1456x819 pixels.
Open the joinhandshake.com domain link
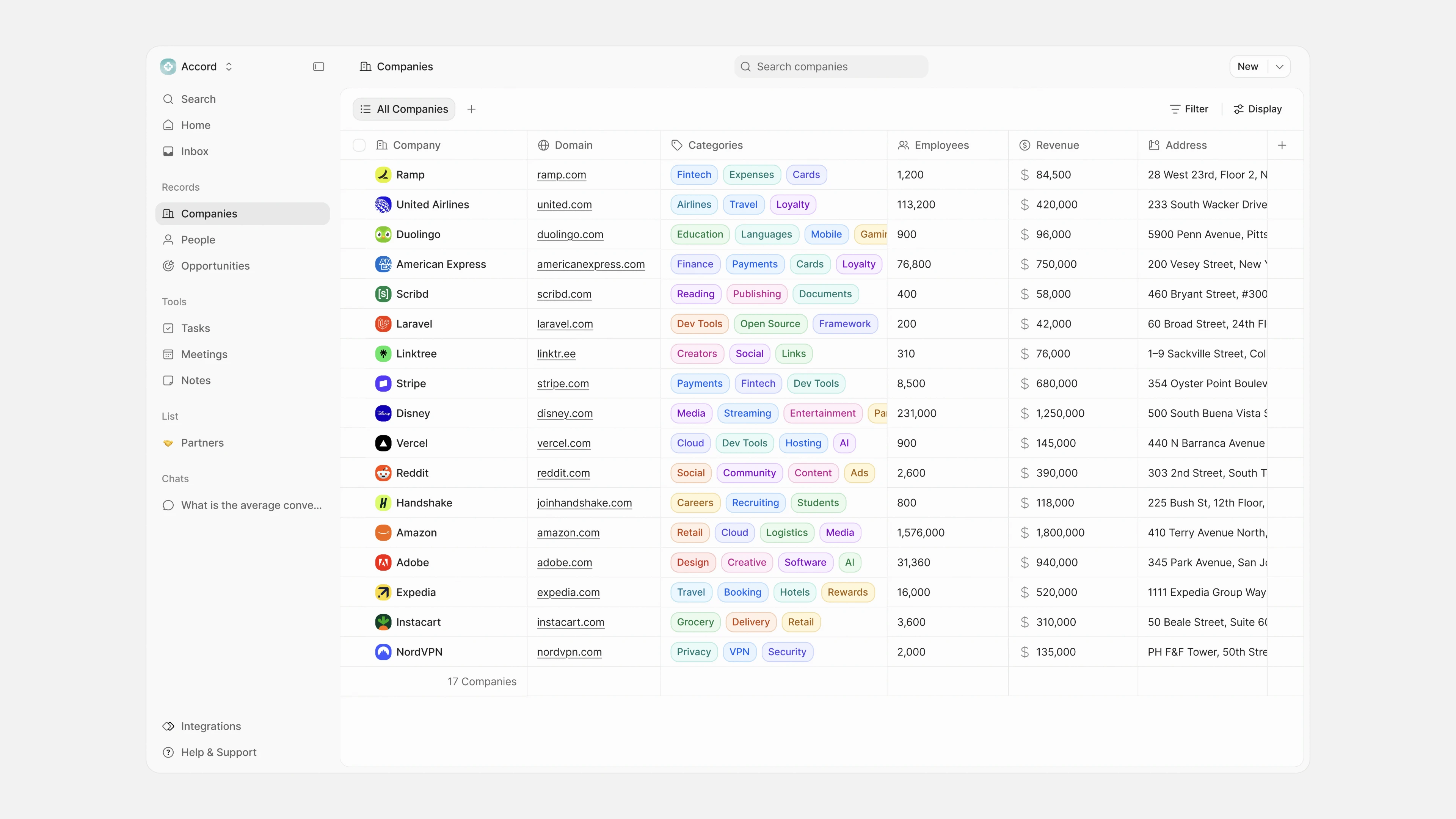point(584,503)
